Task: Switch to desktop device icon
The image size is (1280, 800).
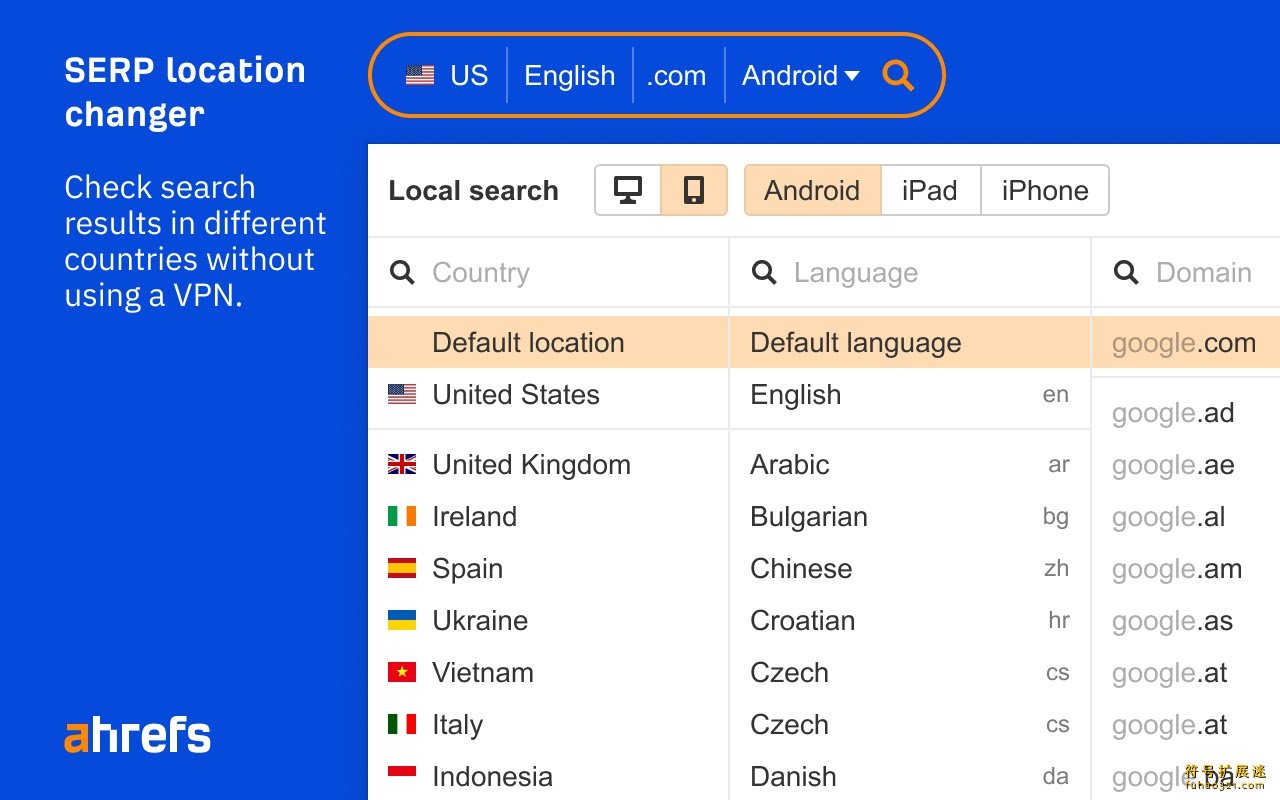Action: [628, 190]
